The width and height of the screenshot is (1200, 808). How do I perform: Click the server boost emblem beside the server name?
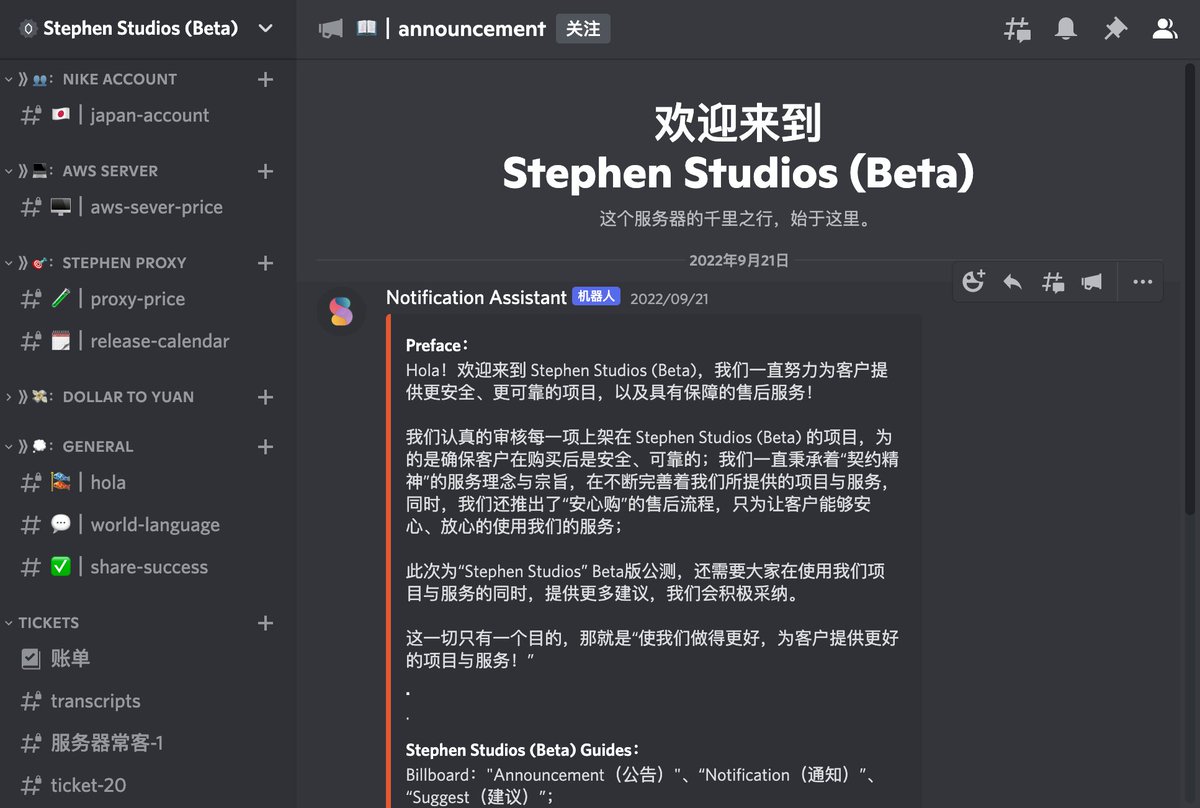pyautogui.click(x=27, y=29)
